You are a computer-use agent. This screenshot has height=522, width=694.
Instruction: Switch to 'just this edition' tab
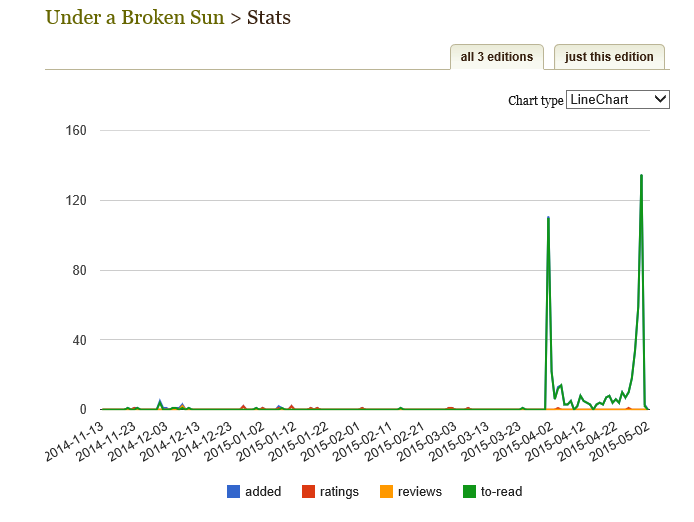pos(609,57)
